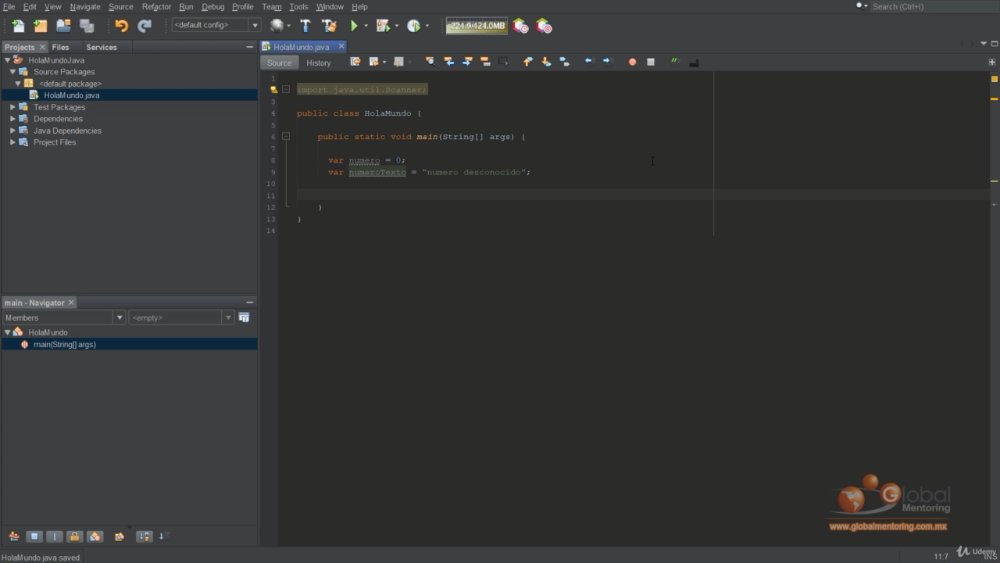Screen dimensions: 1000x563
Task: Toggle Show Static Members filter in Navigator
Action: point(54,536)
